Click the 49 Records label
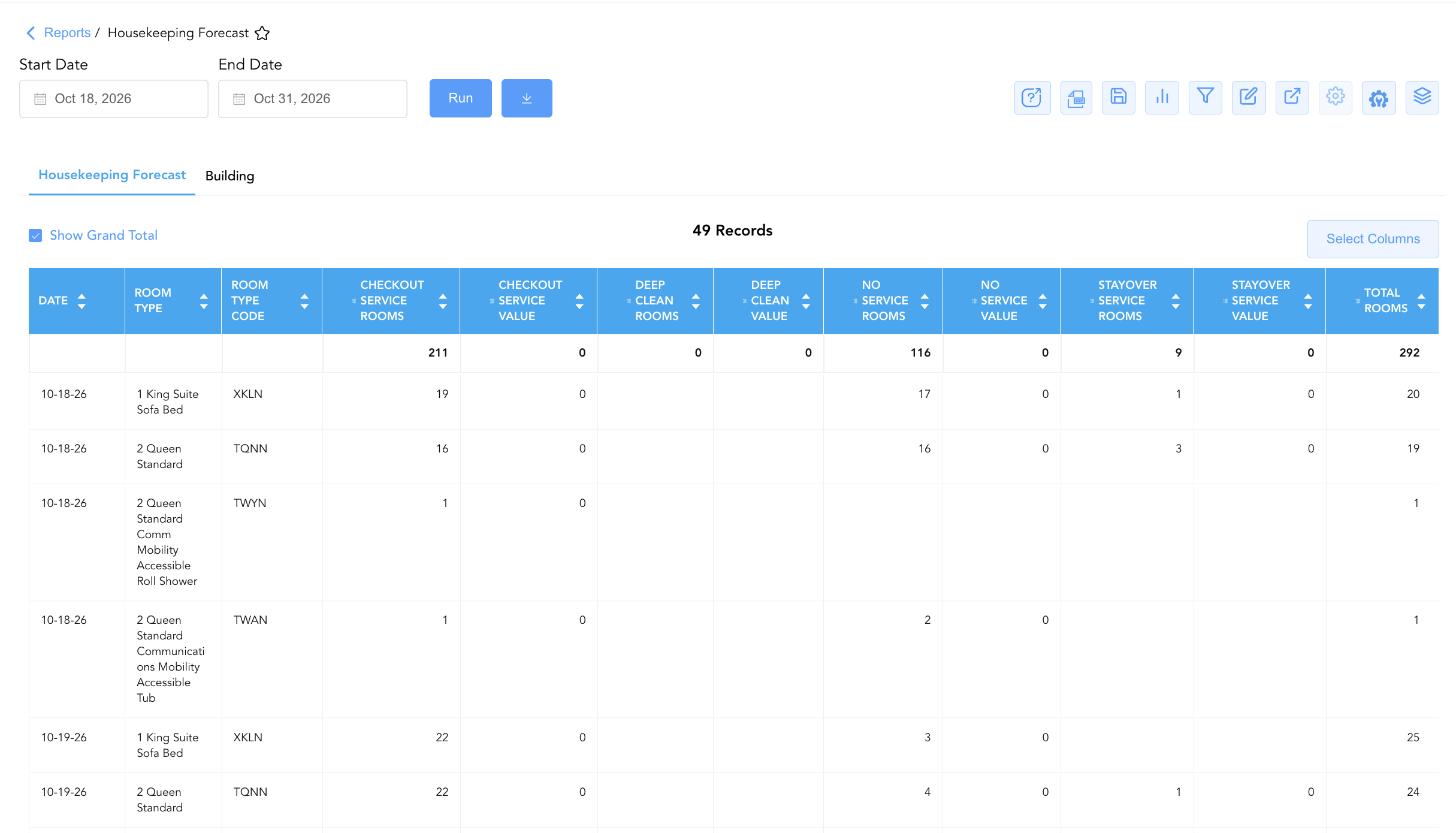The height and width of the screenshot is (833, 1456). click(x=732, y=231)
